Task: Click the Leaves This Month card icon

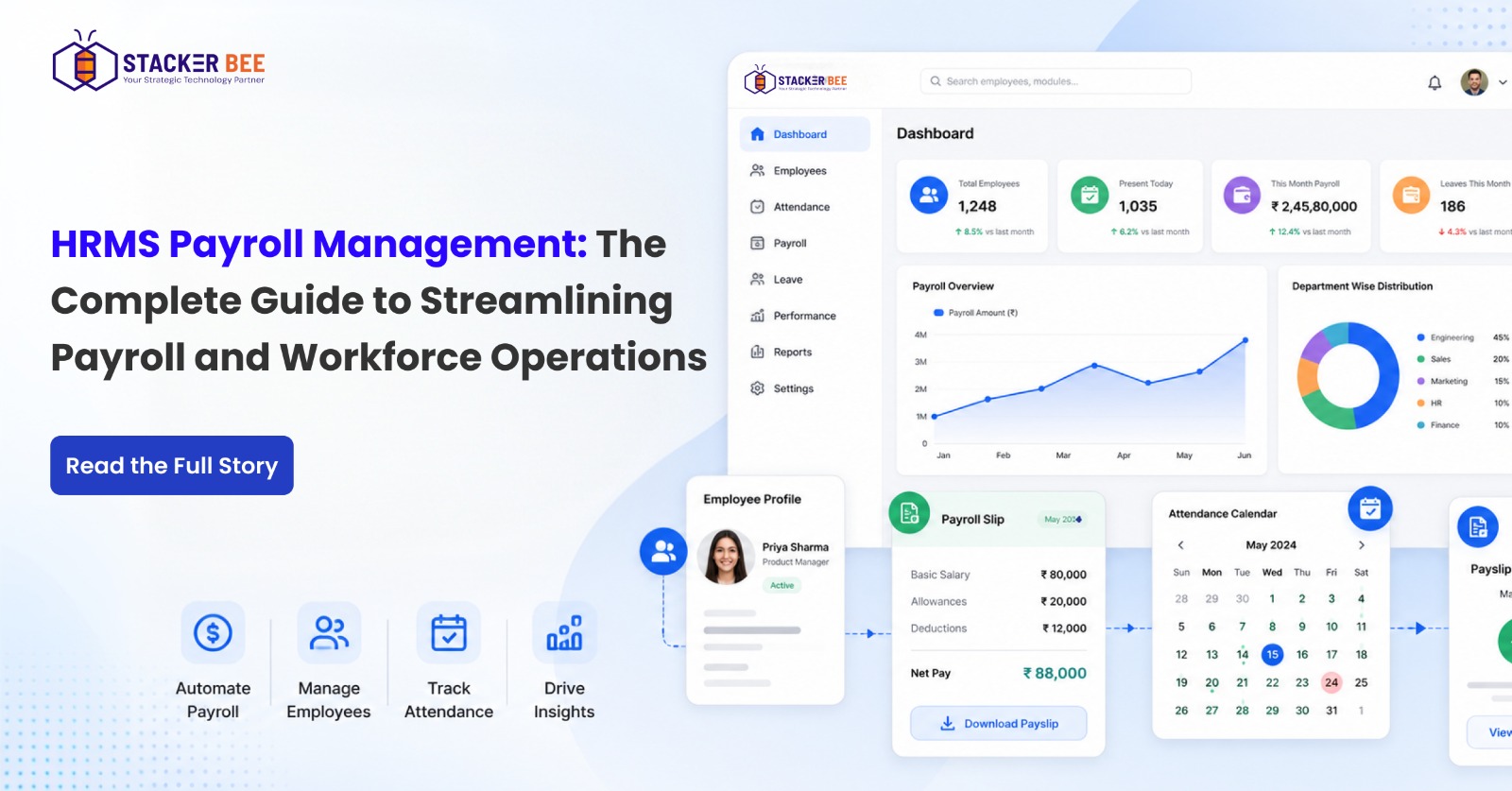Action: (1411, 195)
